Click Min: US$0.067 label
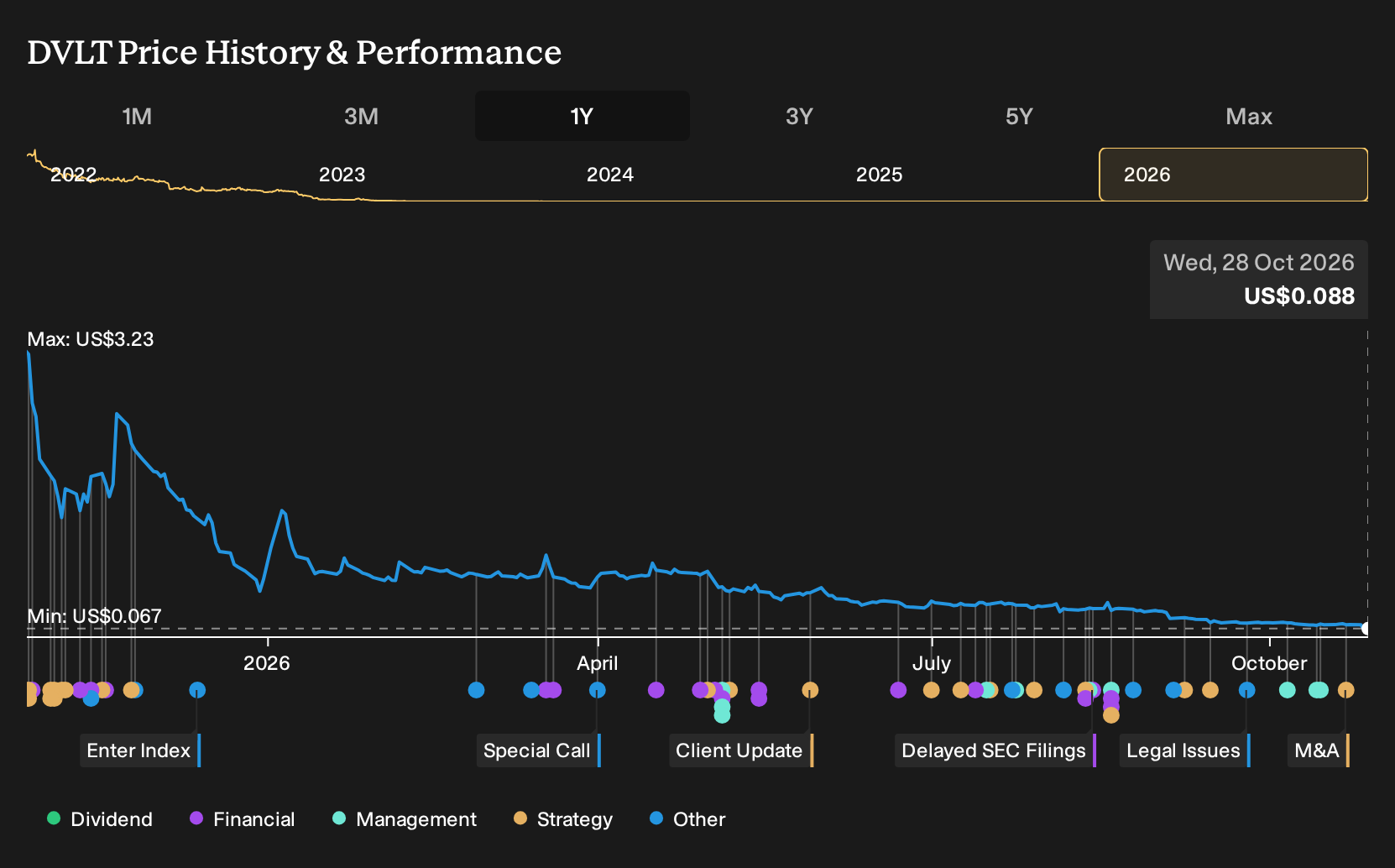1395x868 pixels. pyautogui.click(x=94, y=616)
